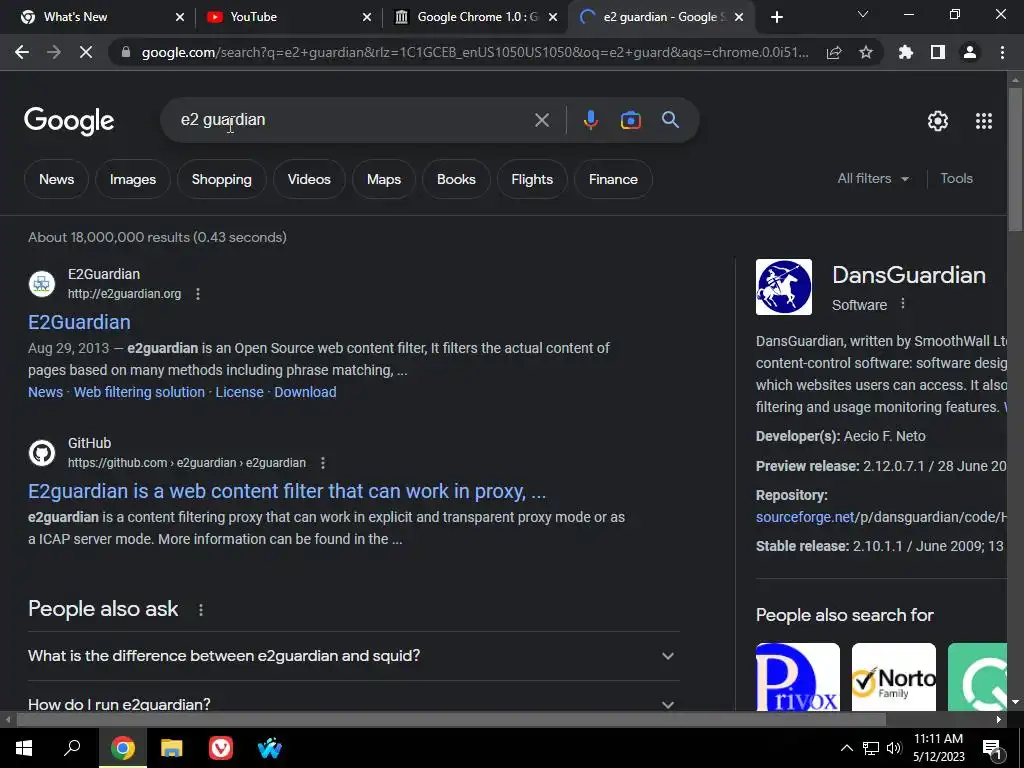
Task: Open Google quick settings gear
Action: click(938, 121)
